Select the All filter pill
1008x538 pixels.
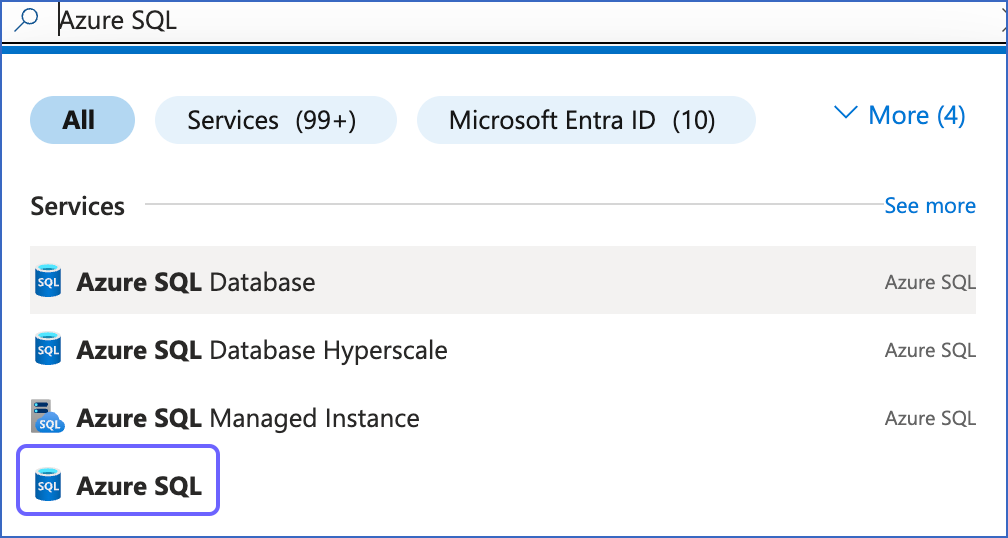coord(82,120)
